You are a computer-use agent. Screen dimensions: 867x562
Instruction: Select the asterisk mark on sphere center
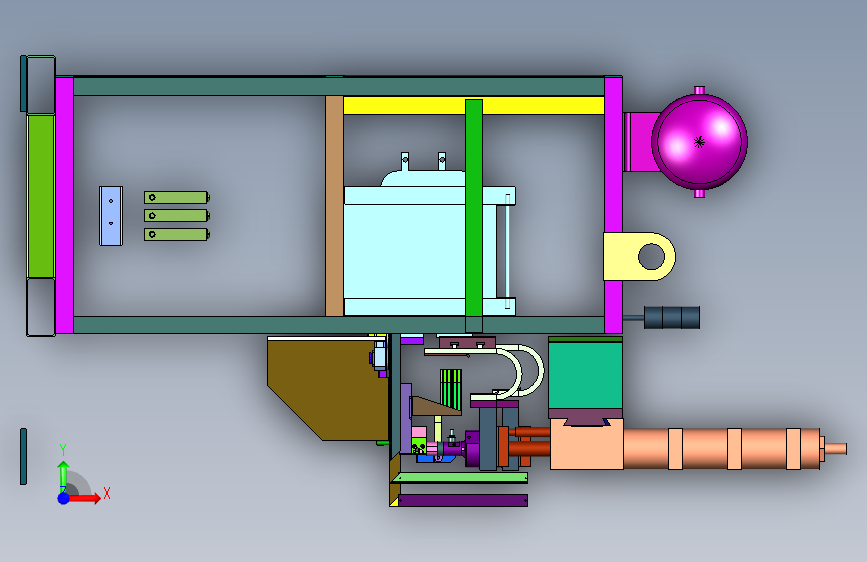[x=699, y=142]
